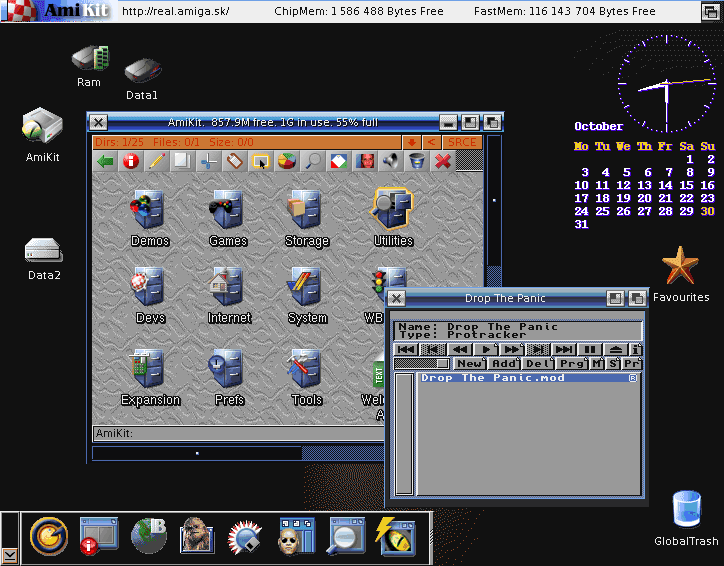Open the red Information tool icon
724x566 pixels.
coord(131,161)
